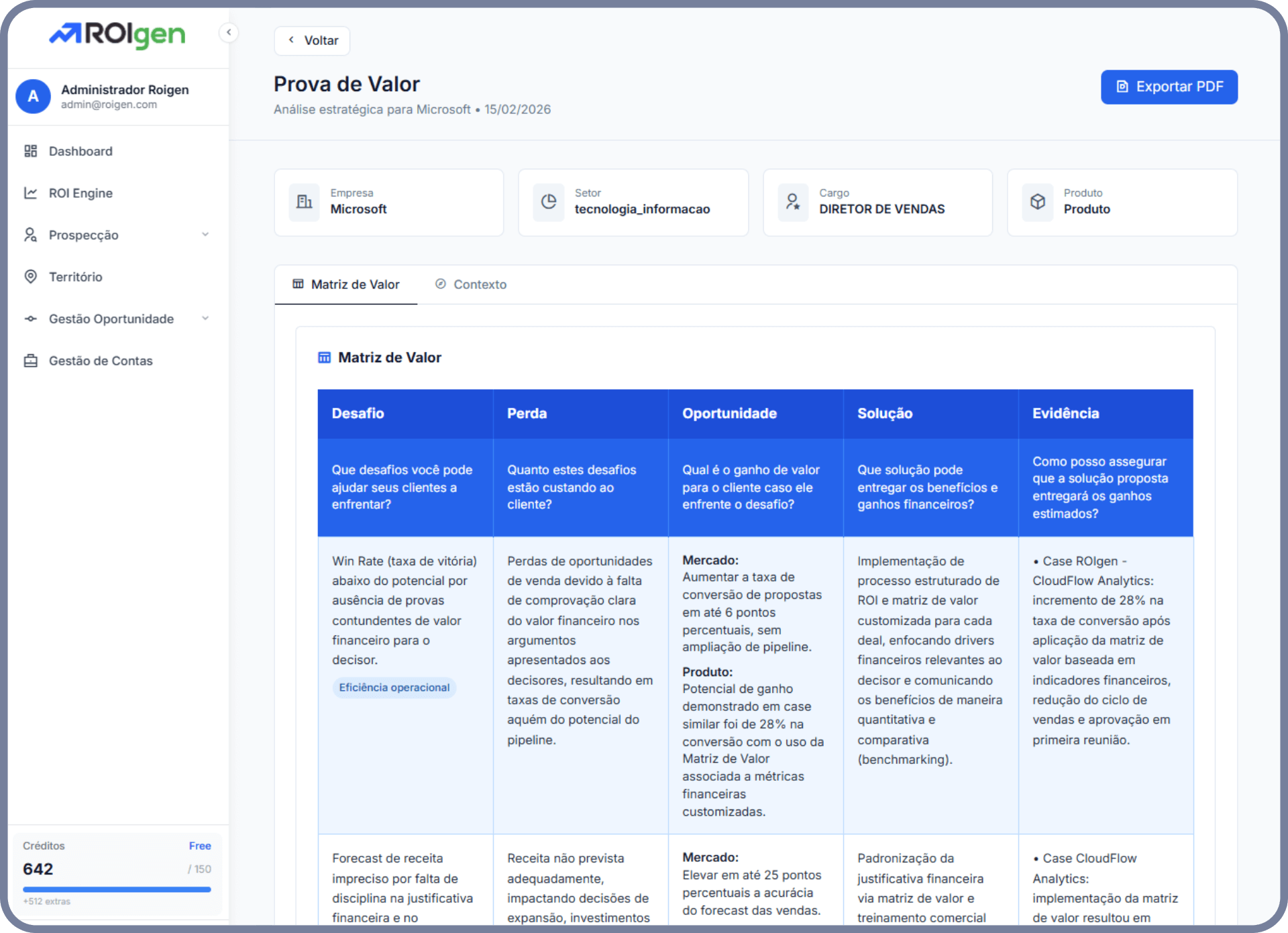
Task: Click the Matriz de Valor table icon heading
Action: 324,358
